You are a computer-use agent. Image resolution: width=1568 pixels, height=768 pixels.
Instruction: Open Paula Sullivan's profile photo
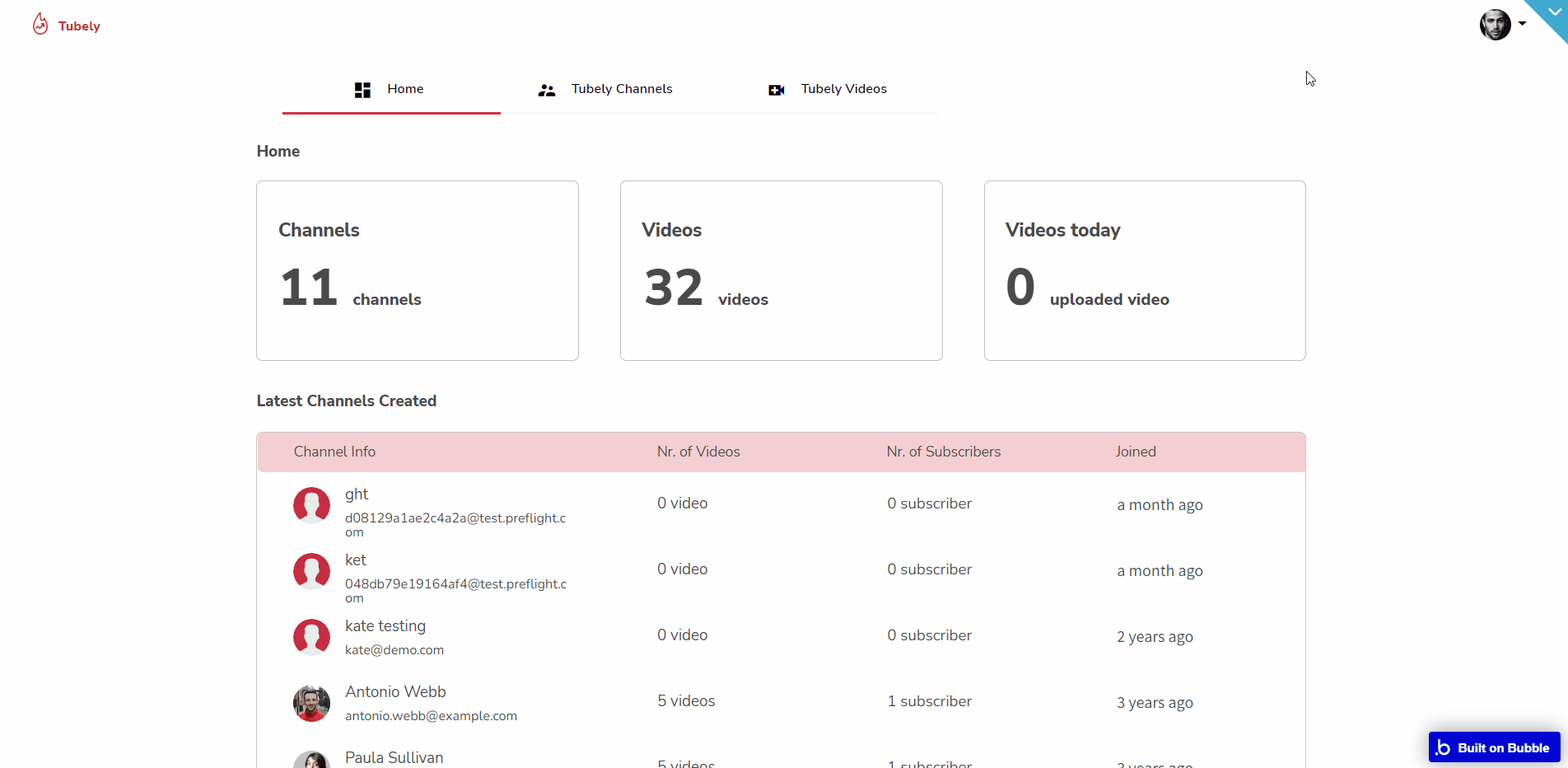[311, 760]
